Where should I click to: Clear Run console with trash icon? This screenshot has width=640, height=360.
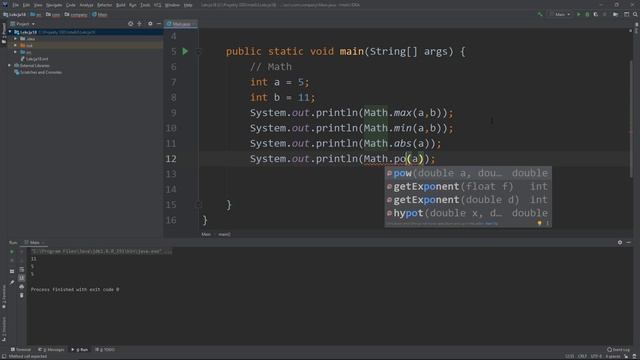click(22, 295)
